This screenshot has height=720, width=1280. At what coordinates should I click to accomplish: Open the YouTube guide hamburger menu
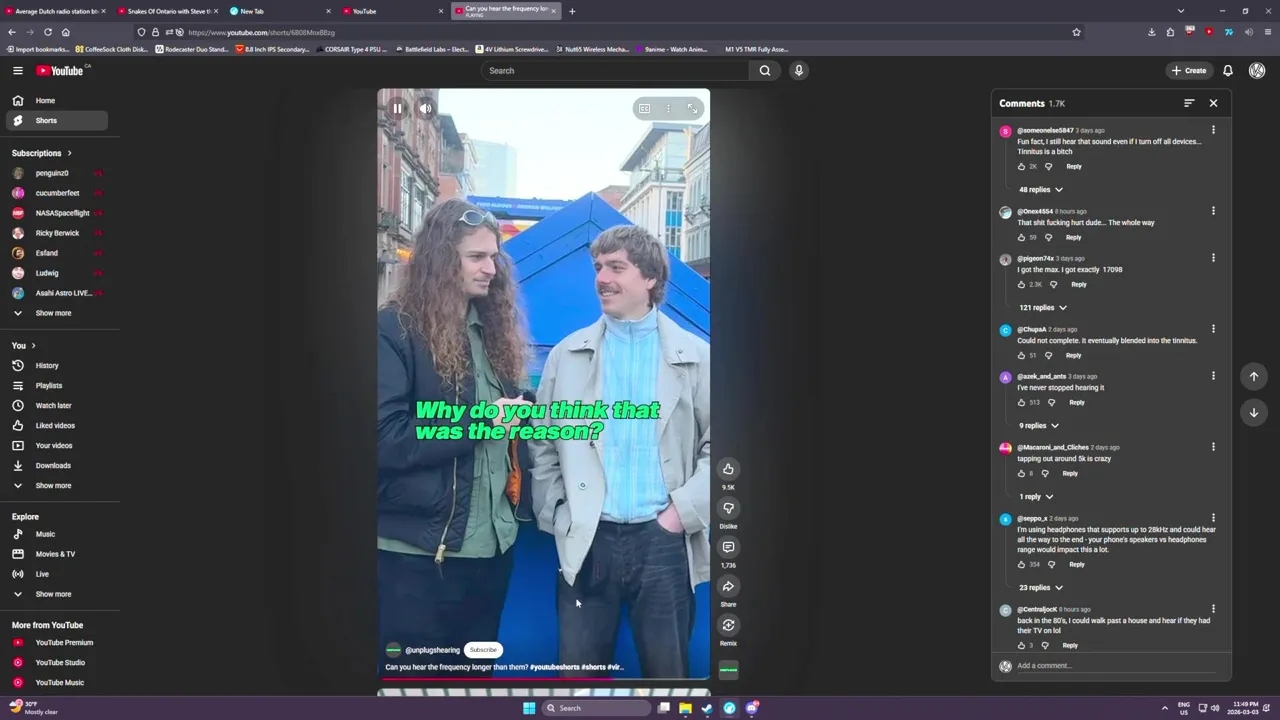[17, 70]
